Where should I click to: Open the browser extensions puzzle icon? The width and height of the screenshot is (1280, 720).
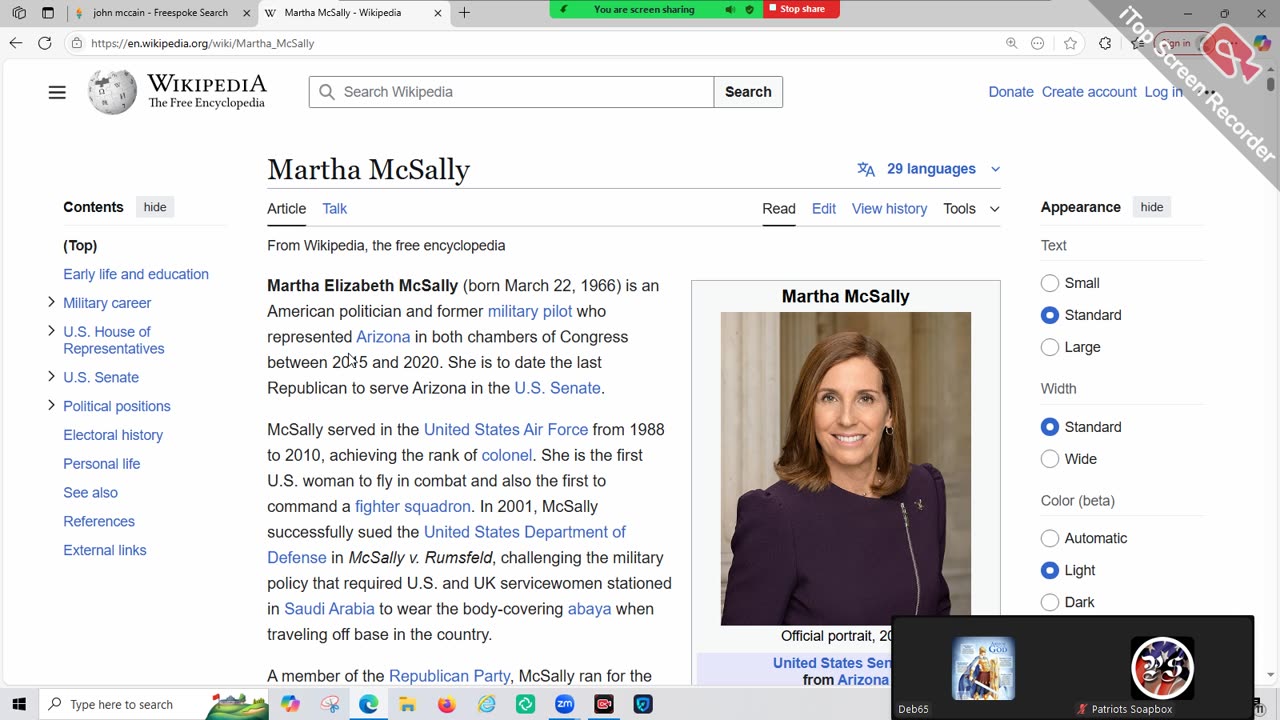click(x=1105, y=43)
